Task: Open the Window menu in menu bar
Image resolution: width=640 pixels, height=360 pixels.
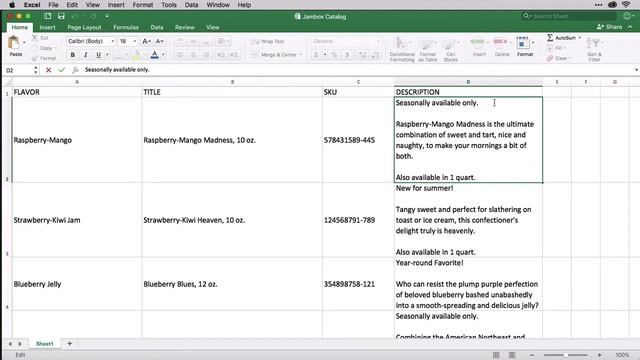Action: [x=218, y=5]
